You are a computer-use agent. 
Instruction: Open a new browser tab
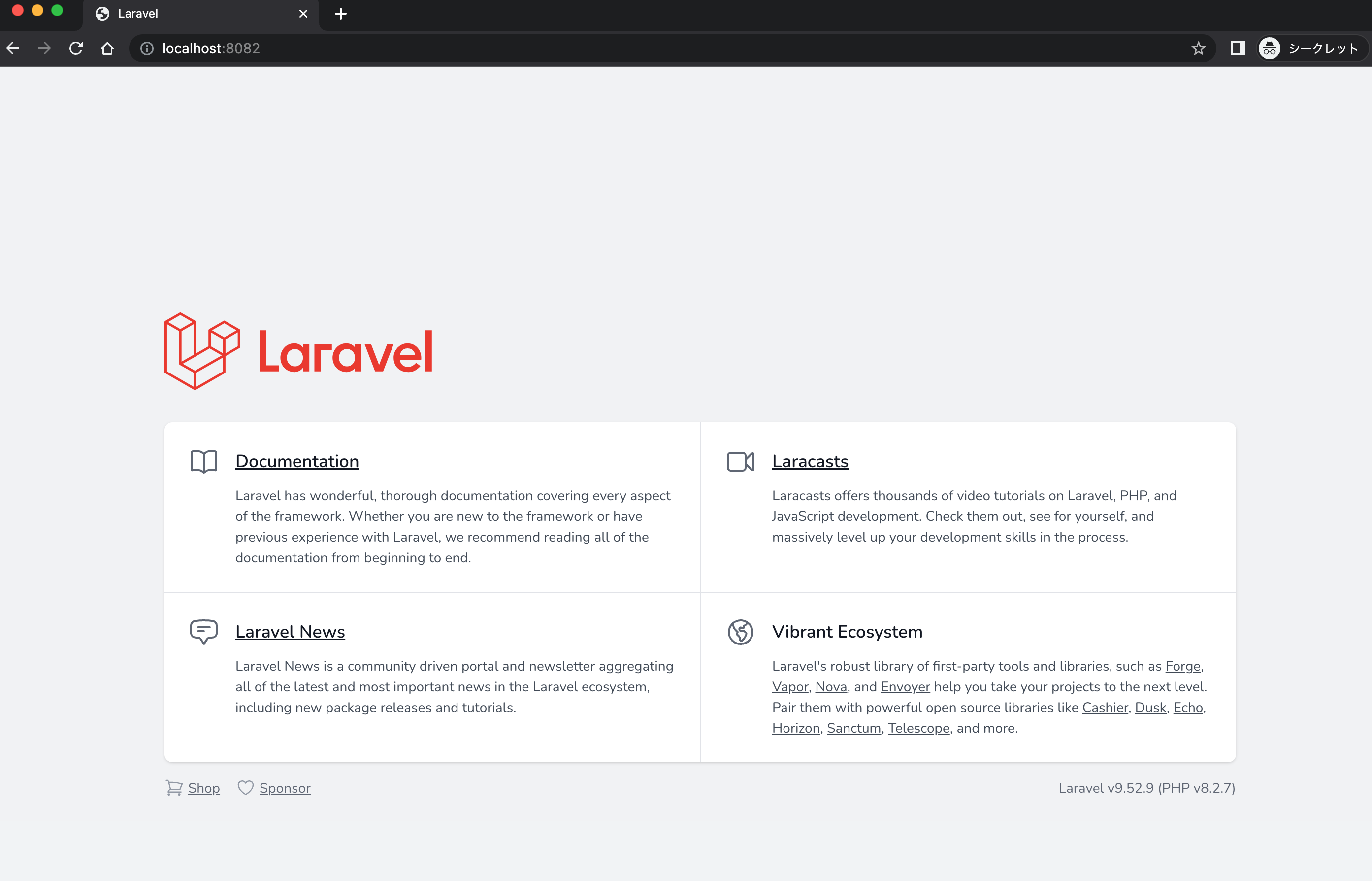(341, 14)
